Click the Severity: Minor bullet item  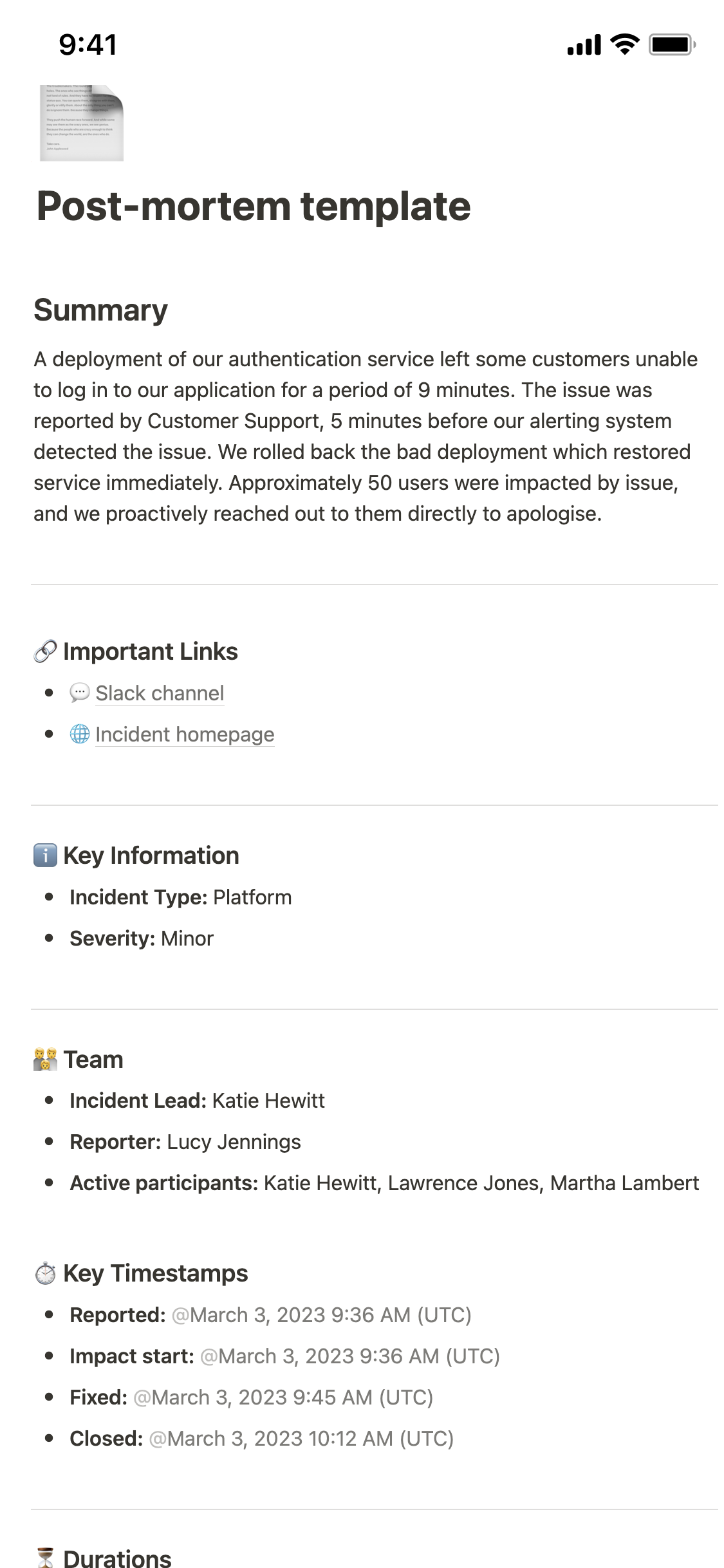pyautogui.click(x=142, y=938)
